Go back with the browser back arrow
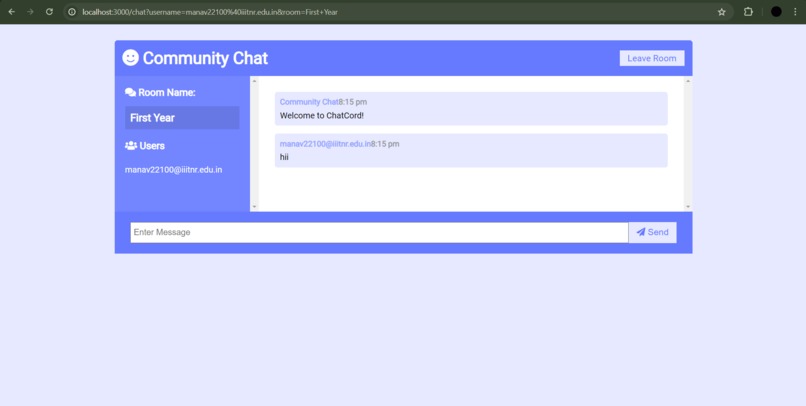This screenshot has height=406, width=806. (11, 12)
